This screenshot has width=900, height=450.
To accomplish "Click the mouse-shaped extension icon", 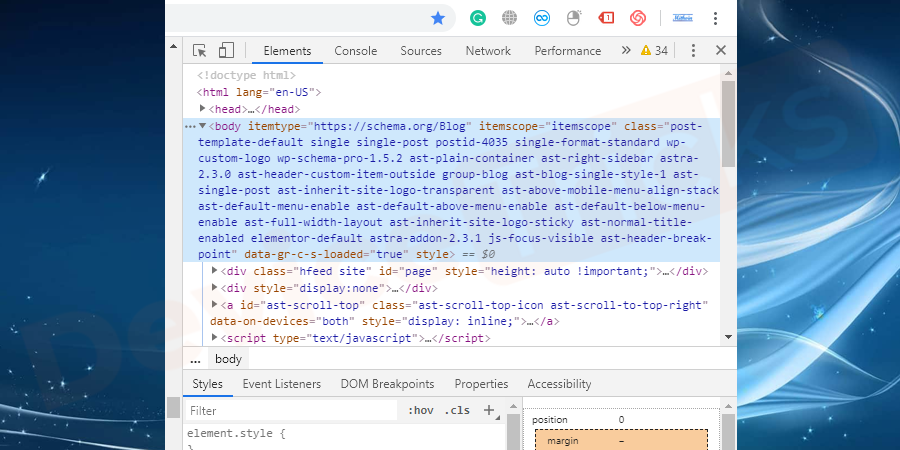I will 573,18.
